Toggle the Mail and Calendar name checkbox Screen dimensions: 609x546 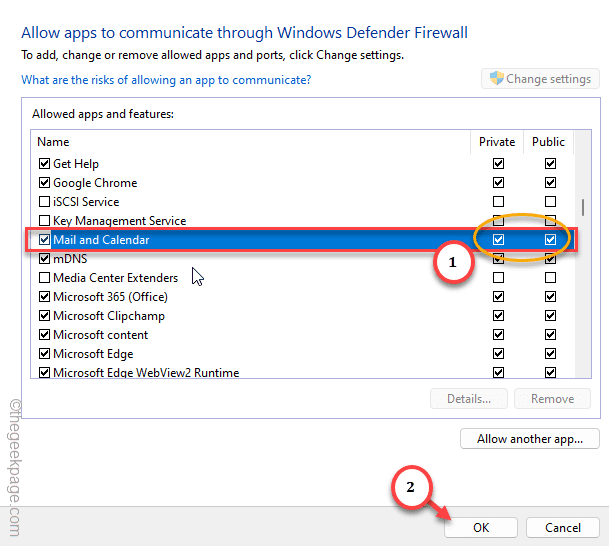tap(44, 240)
